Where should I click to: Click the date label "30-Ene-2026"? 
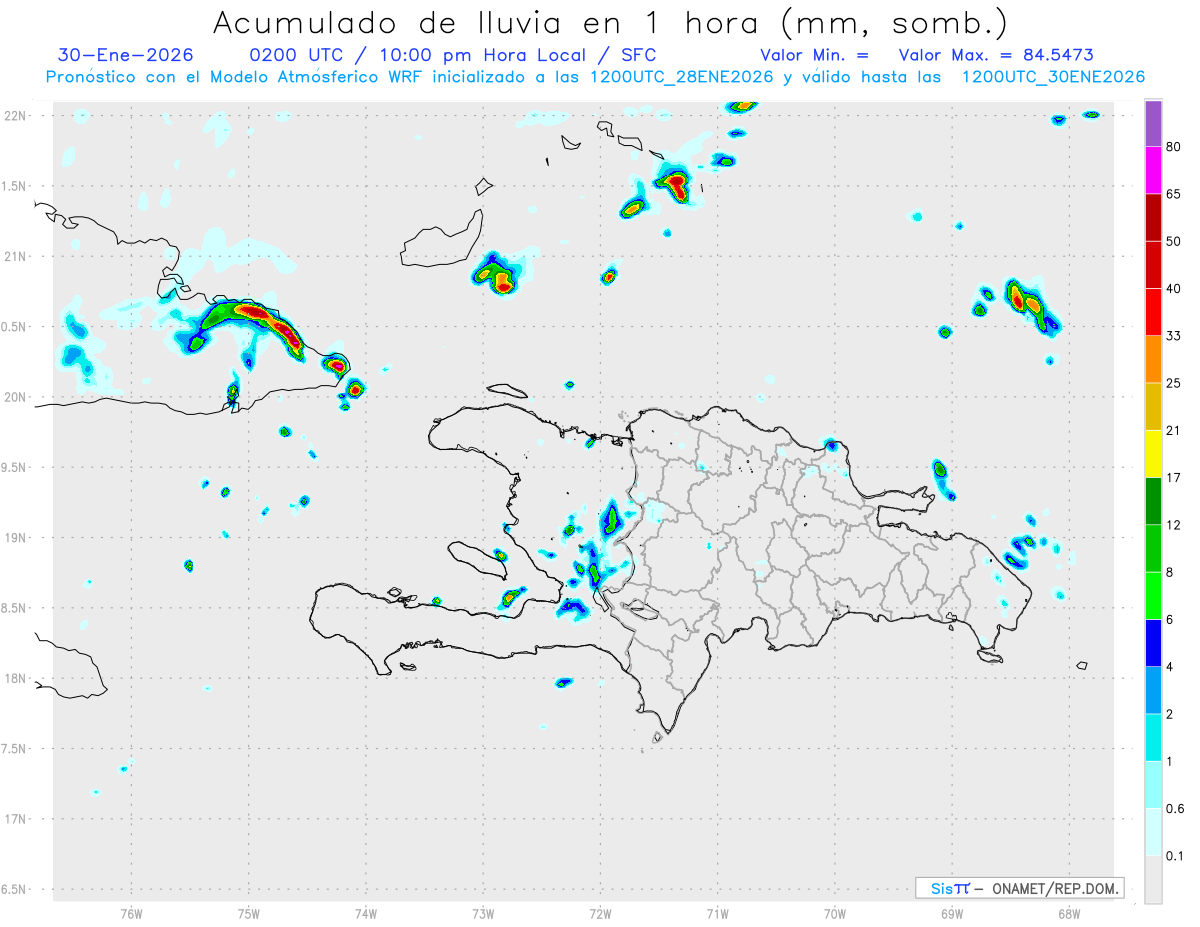[125, 54]
